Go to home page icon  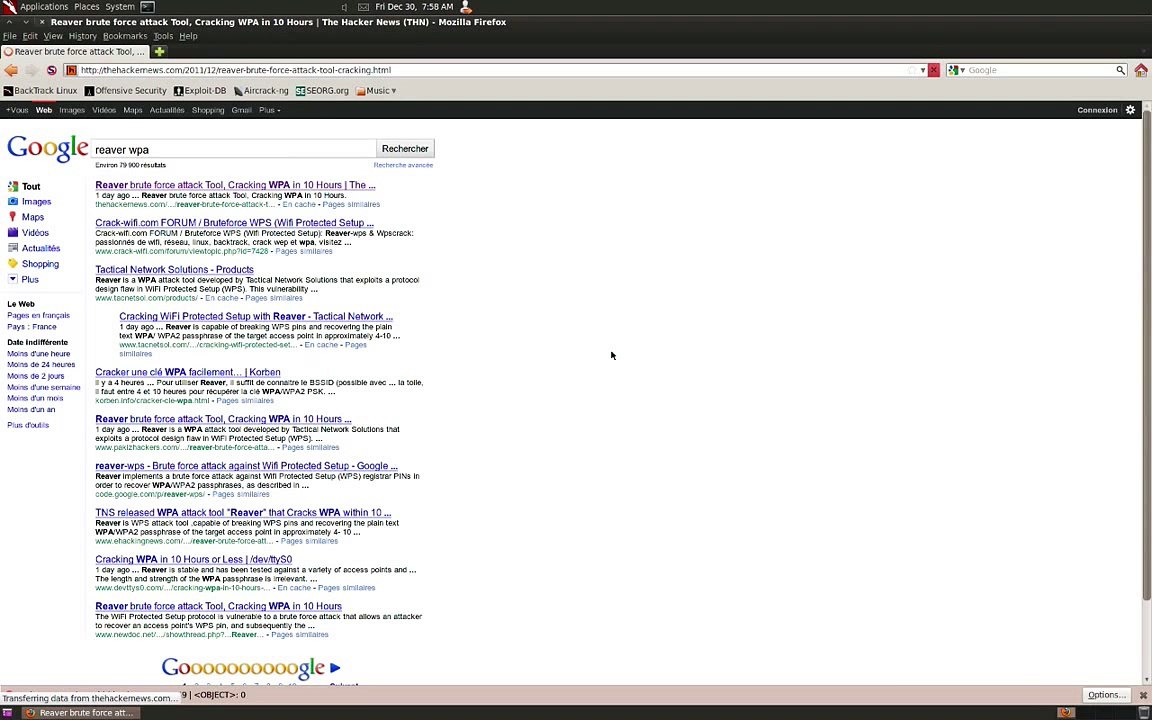1141,71
